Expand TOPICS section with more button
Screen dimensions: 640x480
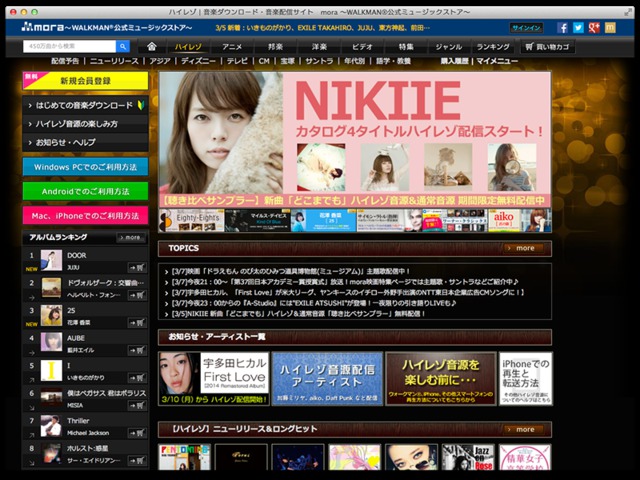point(526,247)
